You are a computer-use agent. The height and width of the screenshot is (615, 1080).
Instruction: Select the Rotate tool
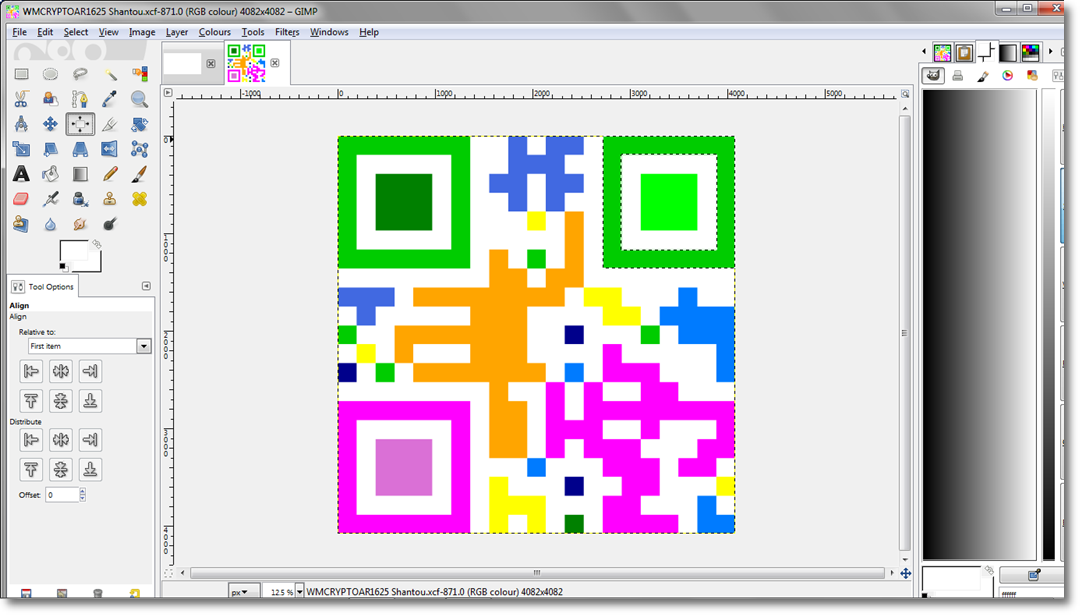tap(139, 124)
